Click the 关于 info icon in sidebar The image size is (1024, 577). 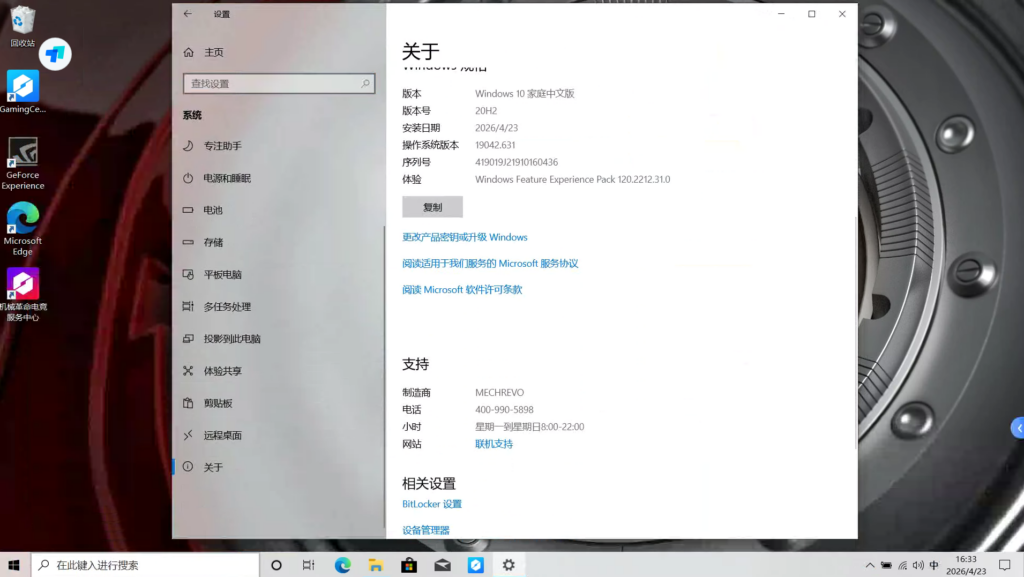click(x=188, y=467)
